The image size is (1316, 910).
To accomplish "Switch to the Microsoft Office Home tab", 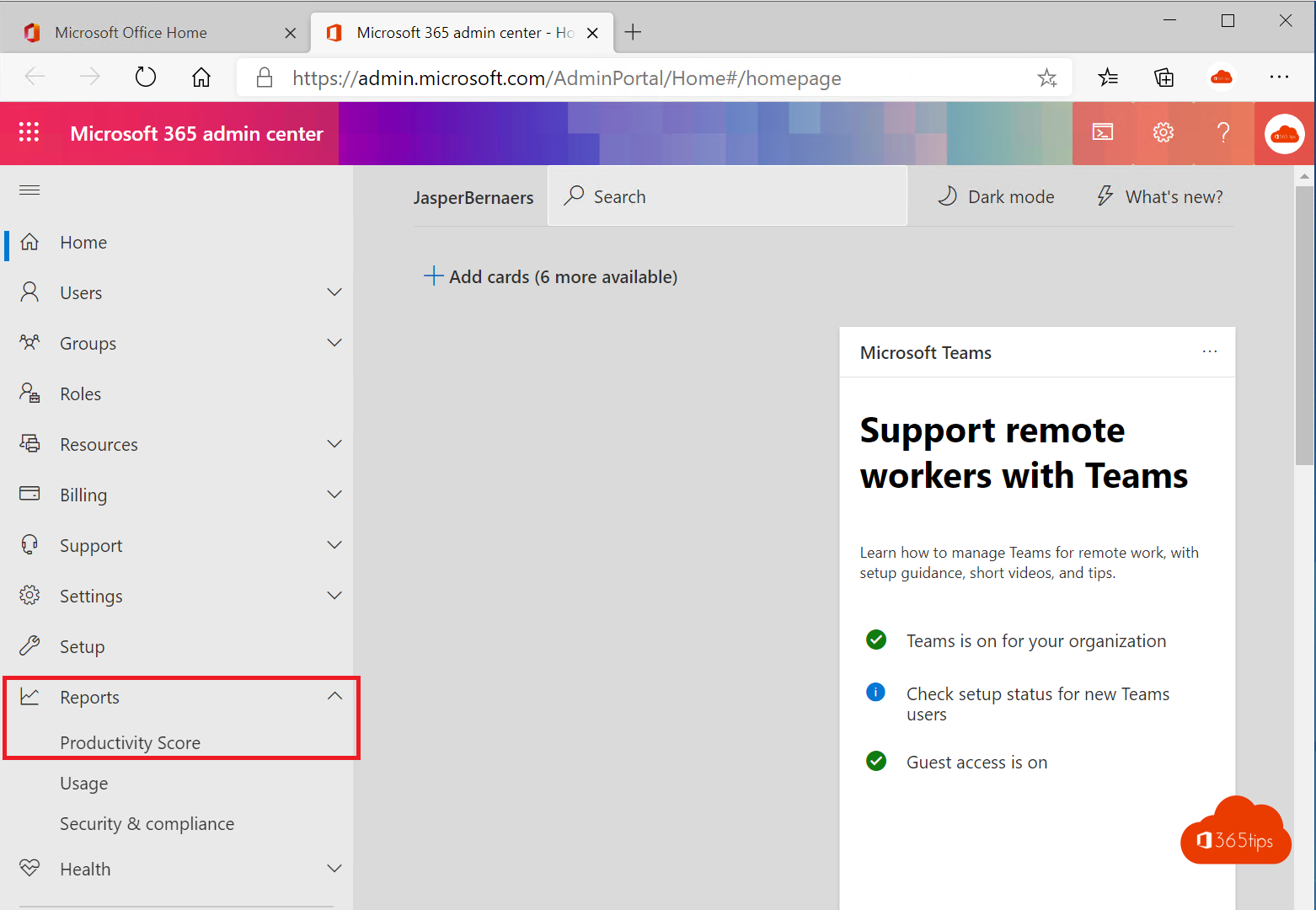I will [131, 32].
